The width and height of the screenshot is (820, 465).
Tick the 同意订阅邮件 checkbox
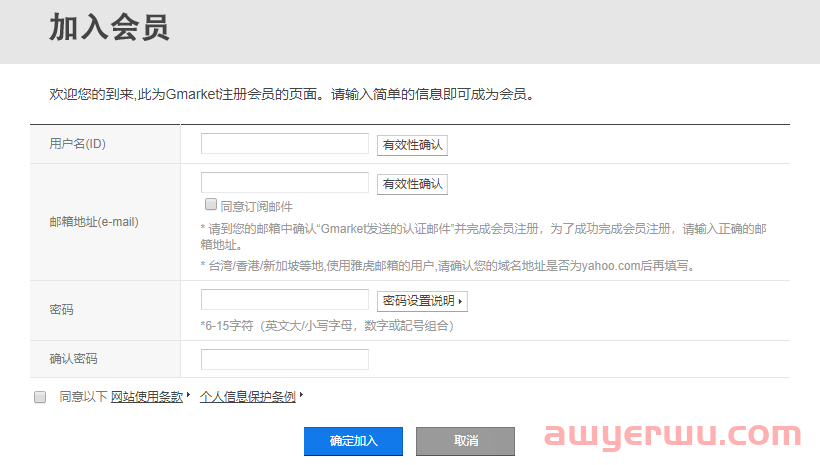click(x=211, y=204)
